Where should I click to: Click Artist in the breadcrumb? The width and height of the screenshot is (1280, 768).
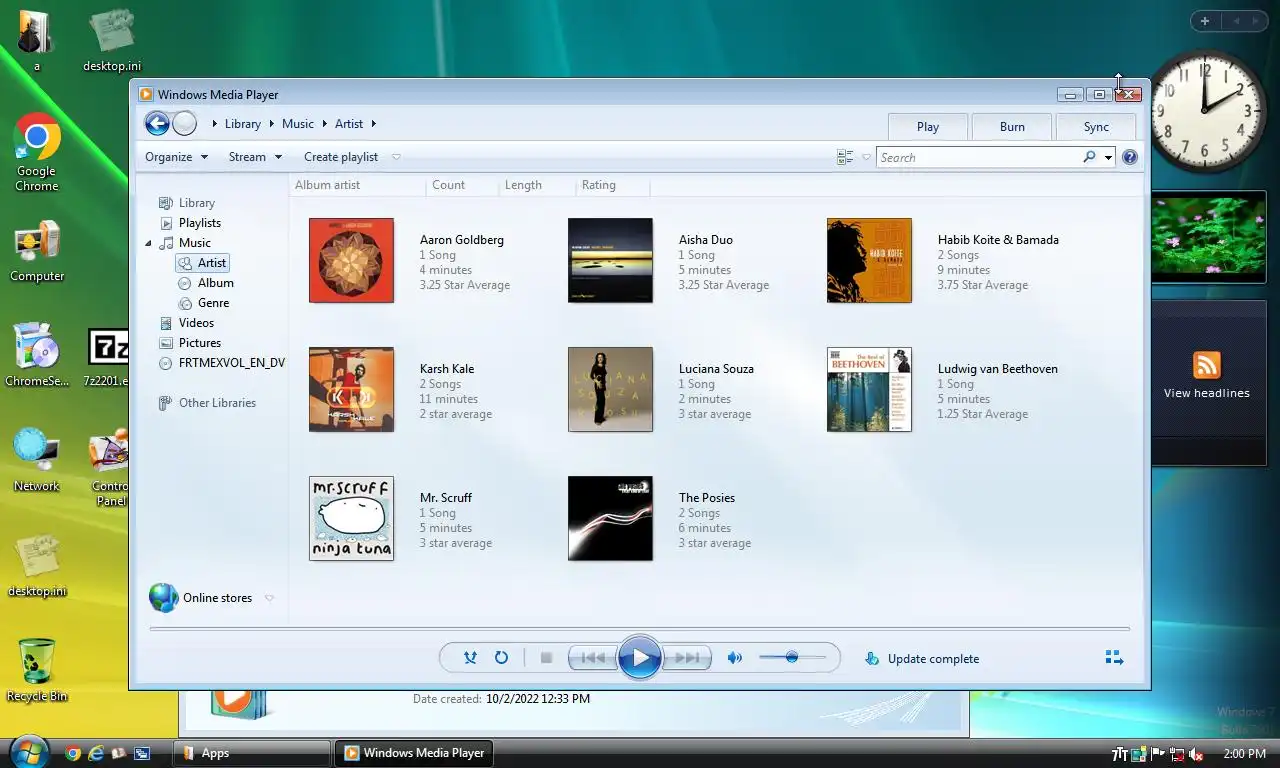[349, 124]
